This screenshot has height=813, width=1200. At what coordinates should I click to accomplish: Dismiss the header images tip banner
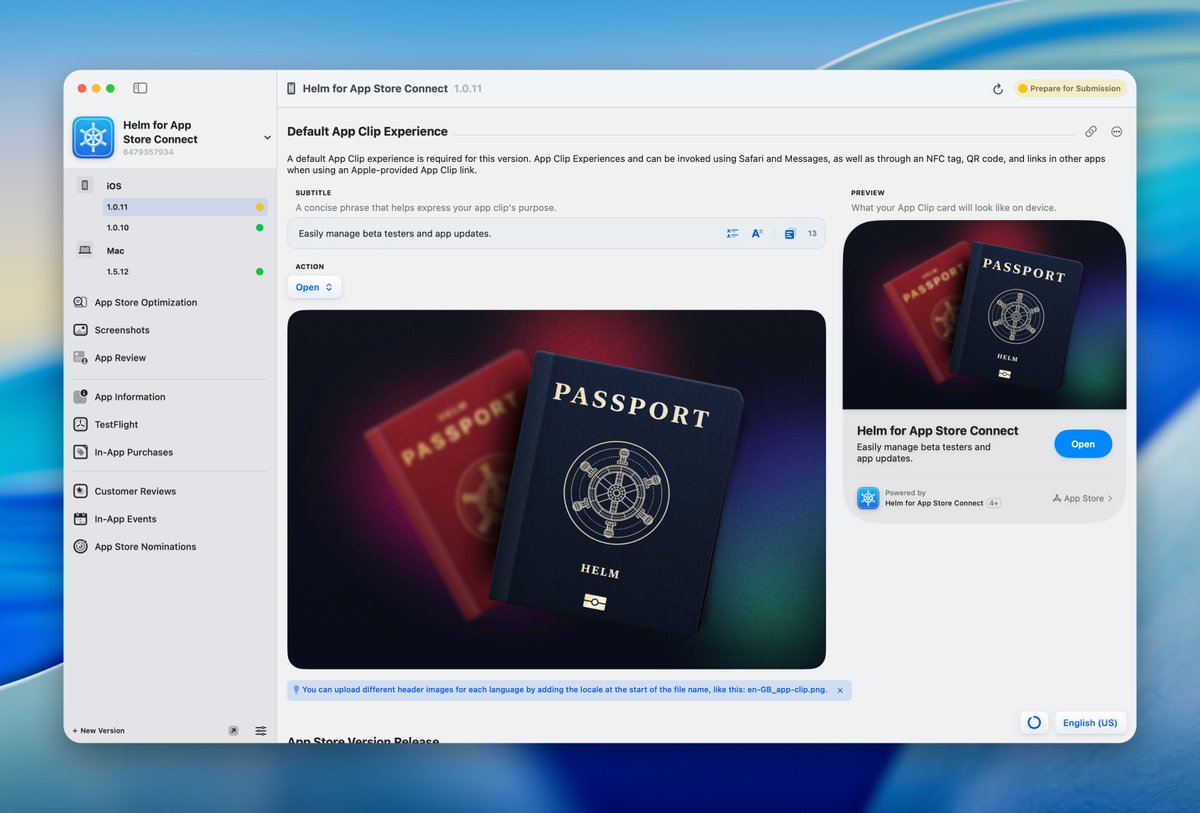point(840,690)
